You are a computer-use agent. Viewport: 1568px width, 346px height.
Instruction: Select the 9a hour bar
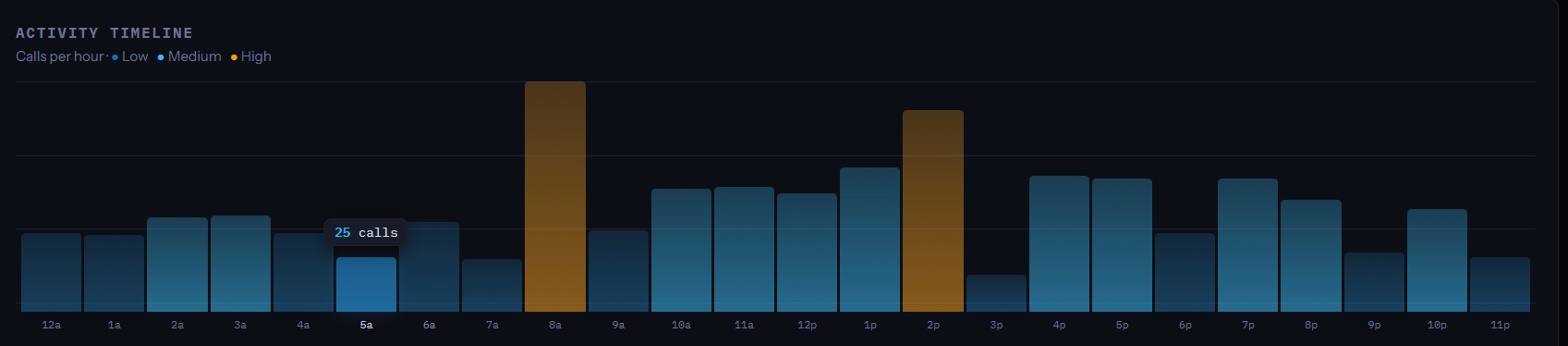click(x=618, y=271)
